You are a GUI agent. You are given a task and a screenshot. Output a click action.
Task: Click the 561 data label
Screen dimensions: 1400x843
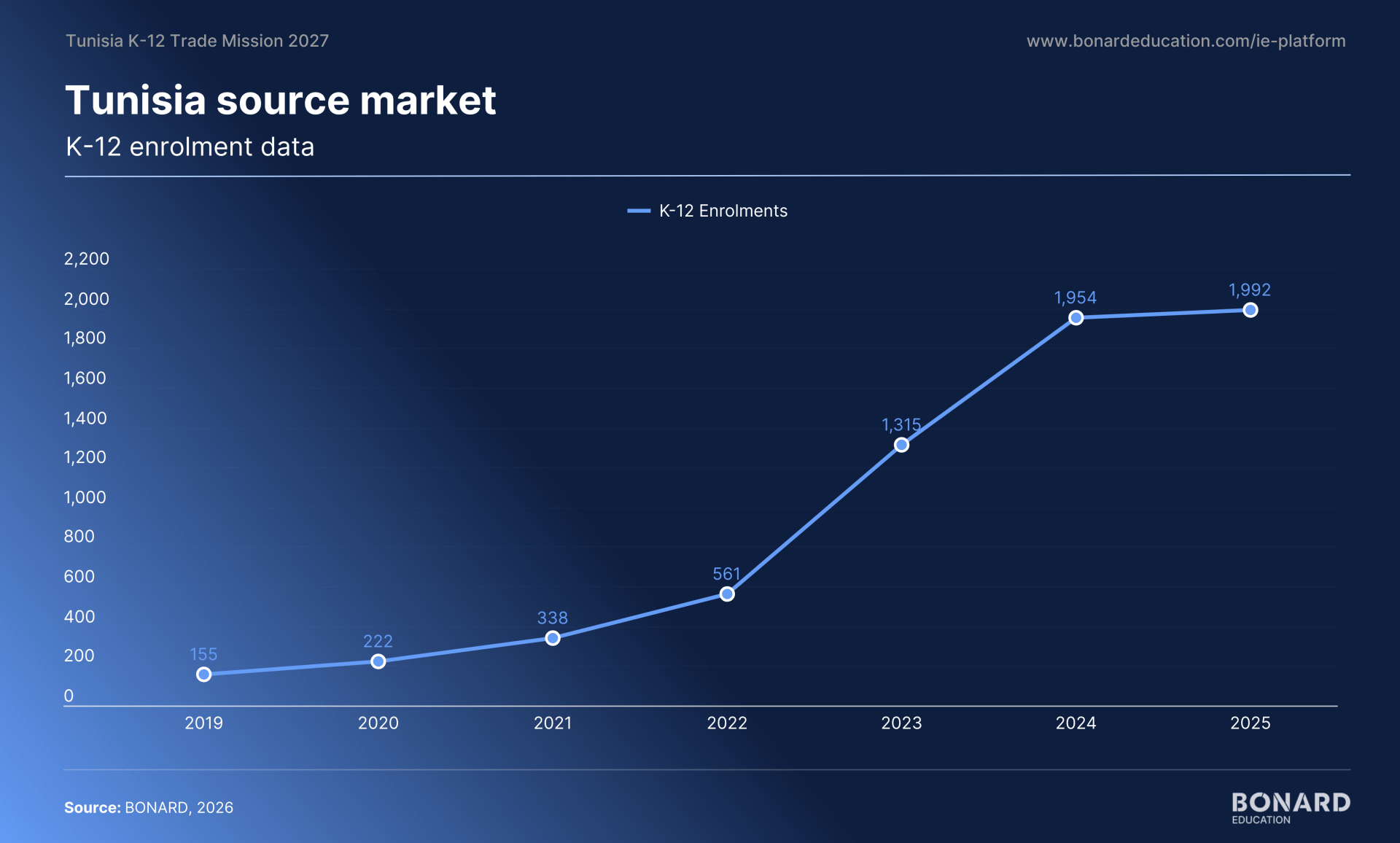click(726, 574)
